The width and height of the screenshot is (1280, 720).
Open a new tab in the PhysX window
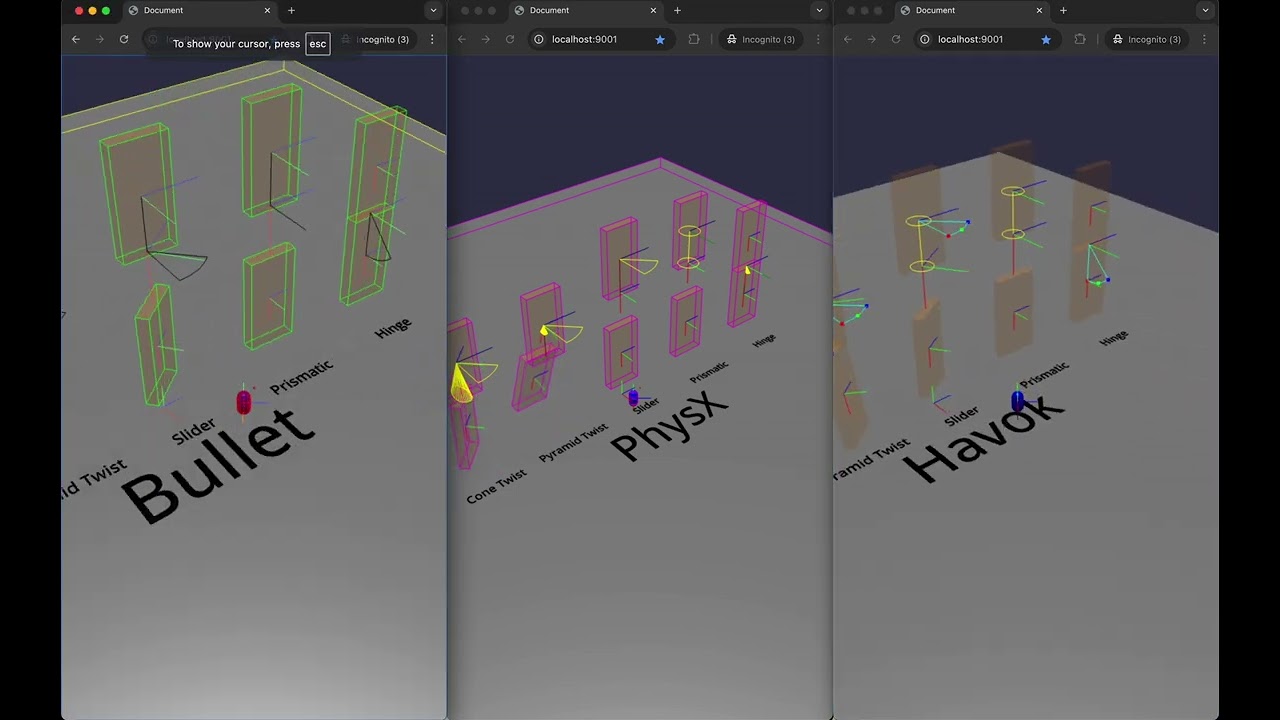coord(677,10)
